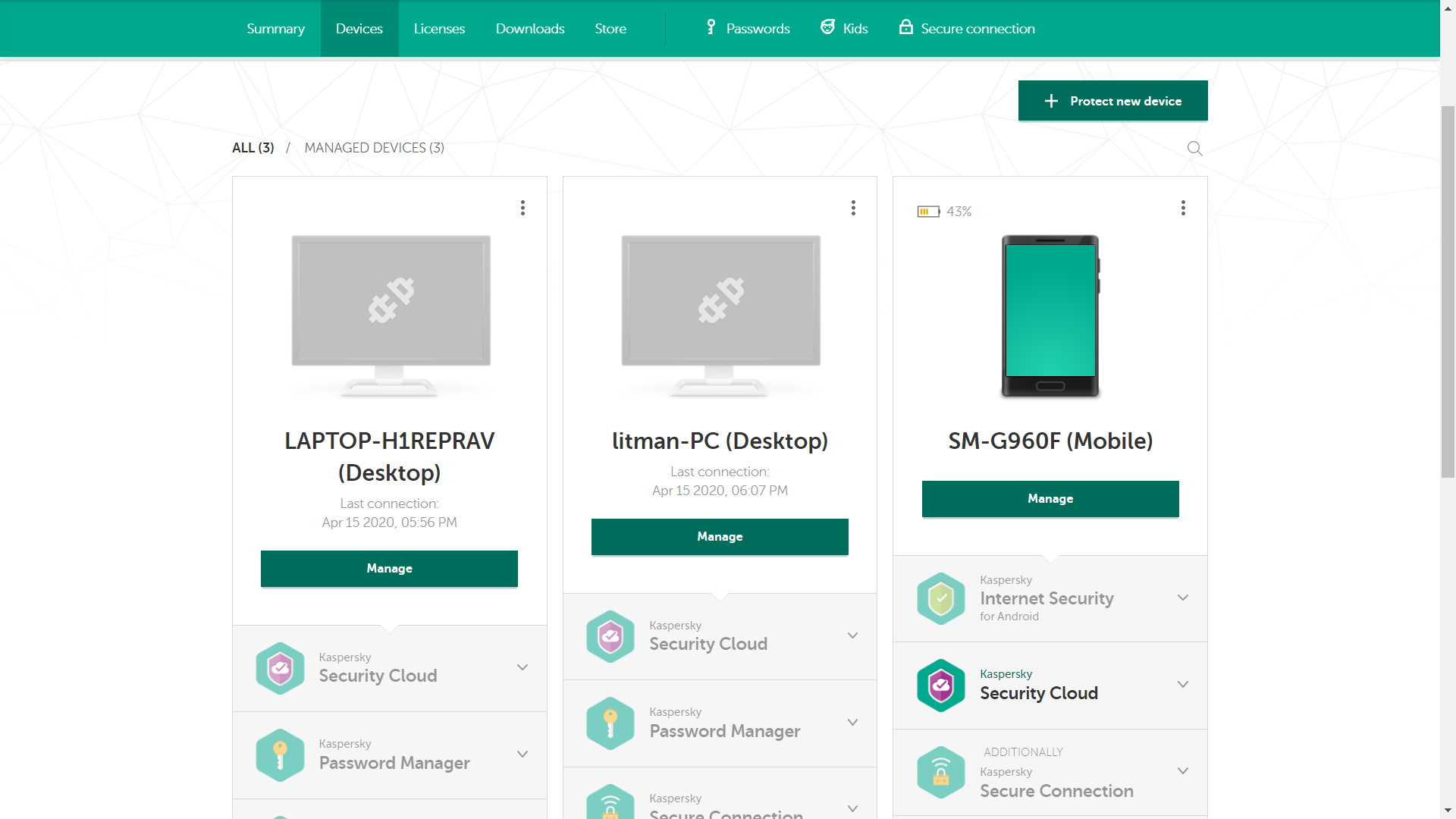Click Password Manager key icon under litman-PC
1456x819 pixels.
pyautogui.click(x=610, y=723)
